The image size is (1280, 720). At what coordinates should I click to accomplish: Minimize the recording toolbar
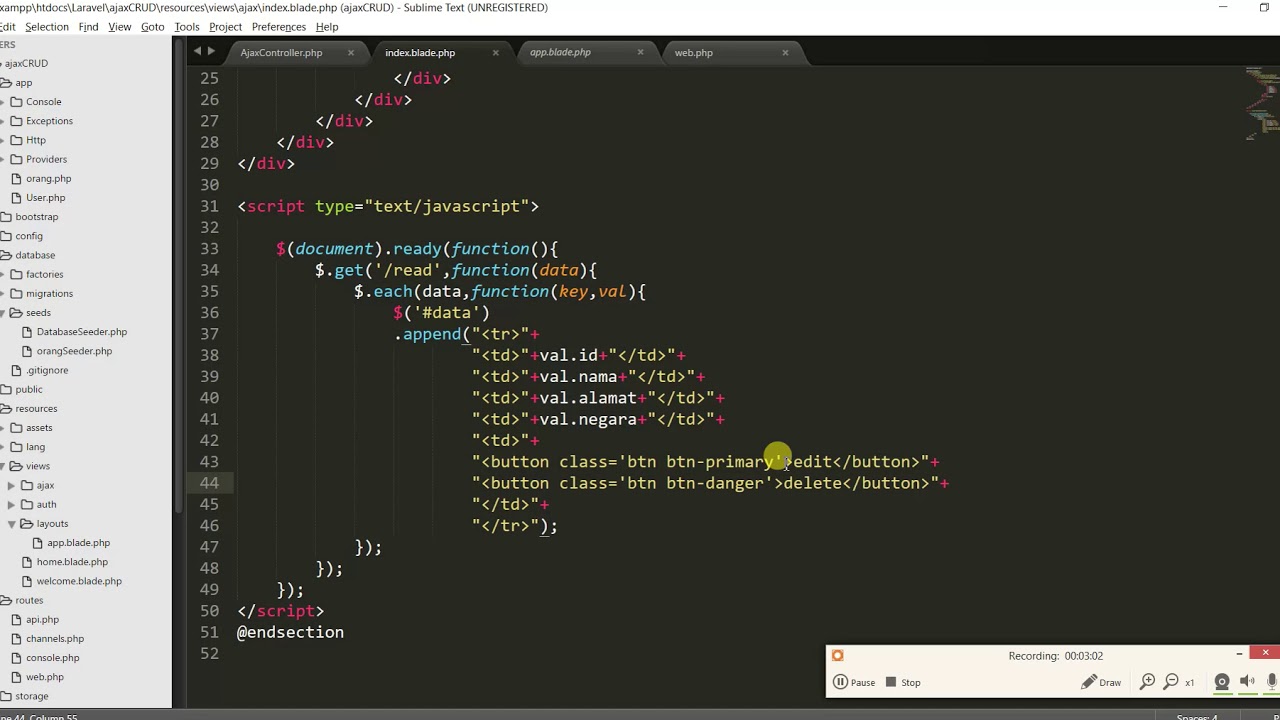[1239, 653]
